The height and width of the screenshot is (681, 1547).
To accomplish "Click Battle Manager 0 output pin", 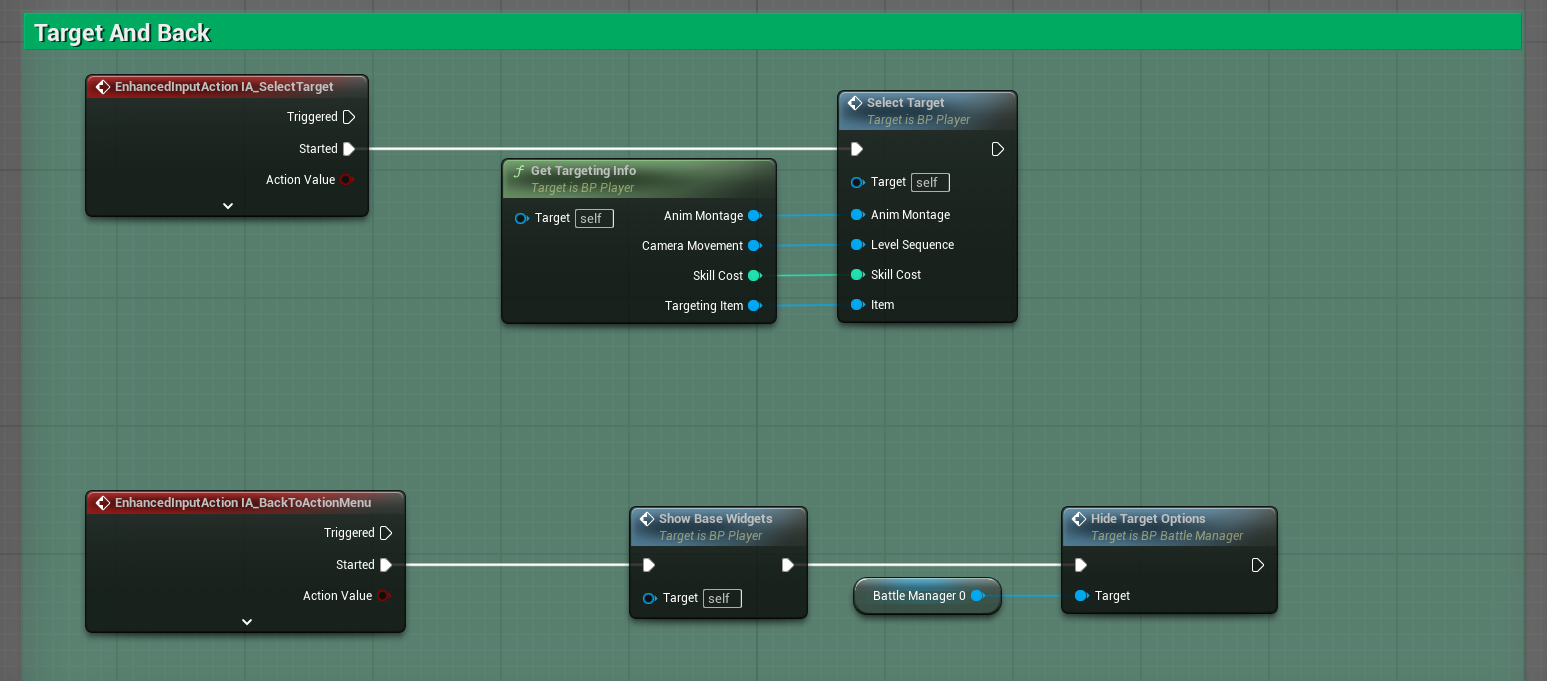I will coord(977,596).
